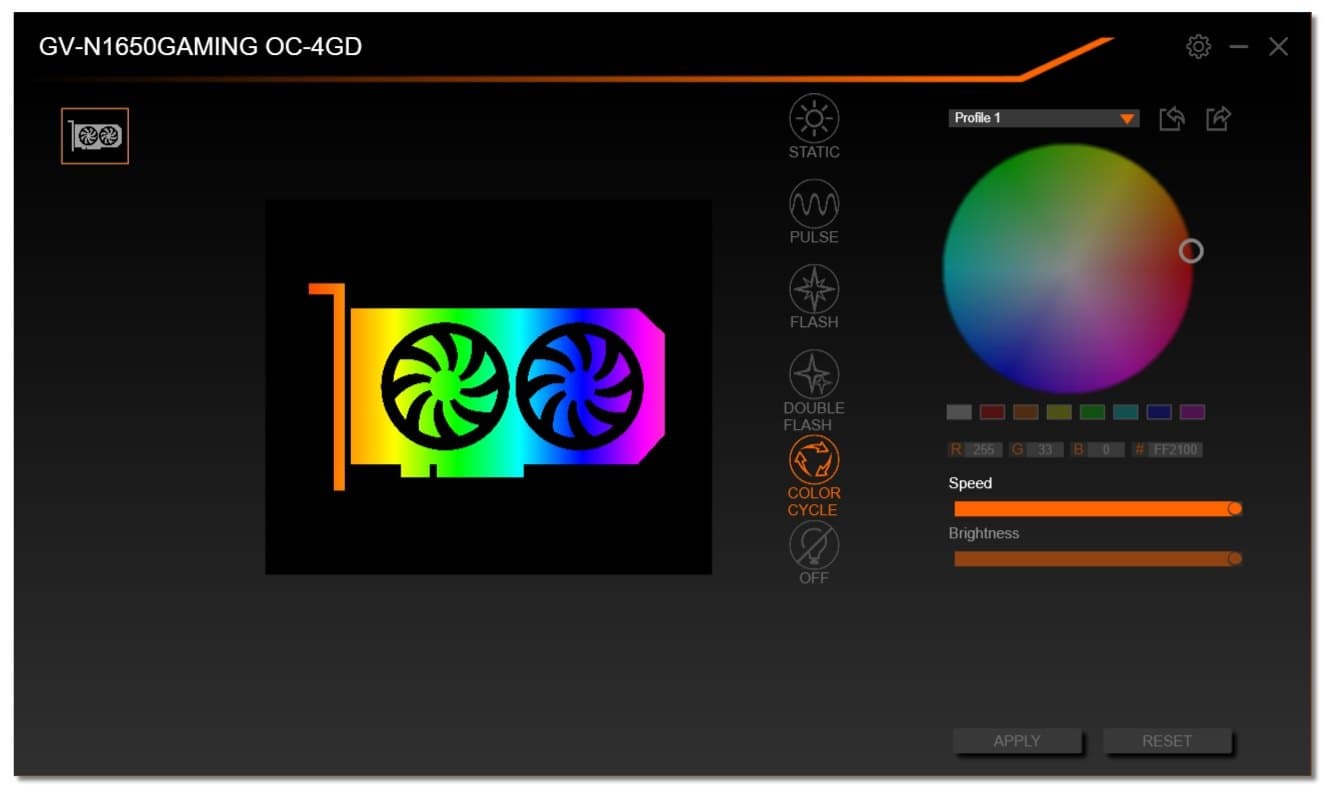The height and width of the screenshot is (788, 1325).
Task: Activate the FLASH lighting mode
Action: coord(814,289)
